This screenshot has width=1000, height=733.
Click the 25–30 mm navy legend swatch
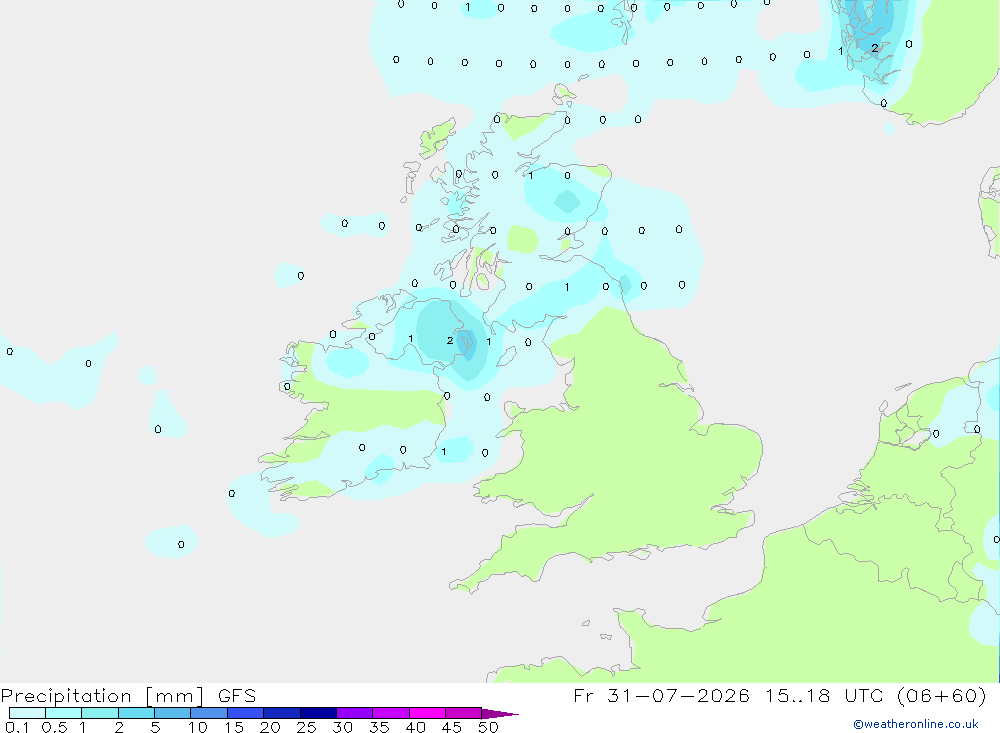pos(318,713)
